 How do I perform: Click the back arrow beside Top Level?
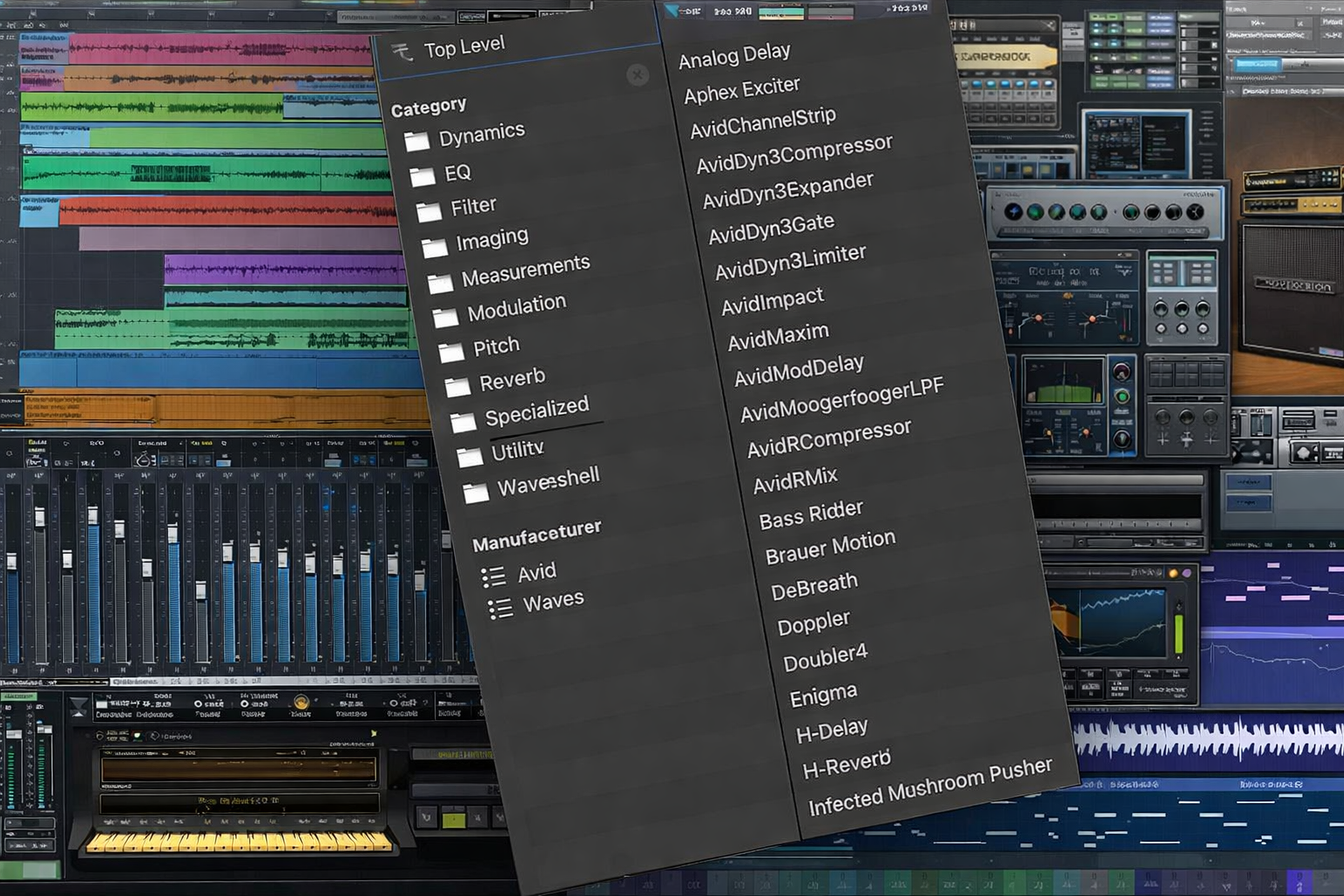(x=402, y=52)
